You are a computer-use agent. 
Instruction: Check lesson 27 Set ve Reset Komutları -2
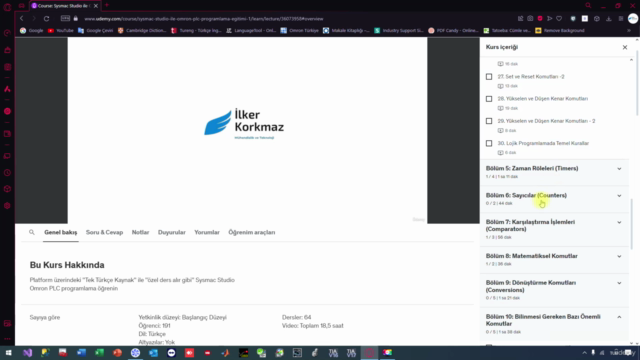[489, 77]
